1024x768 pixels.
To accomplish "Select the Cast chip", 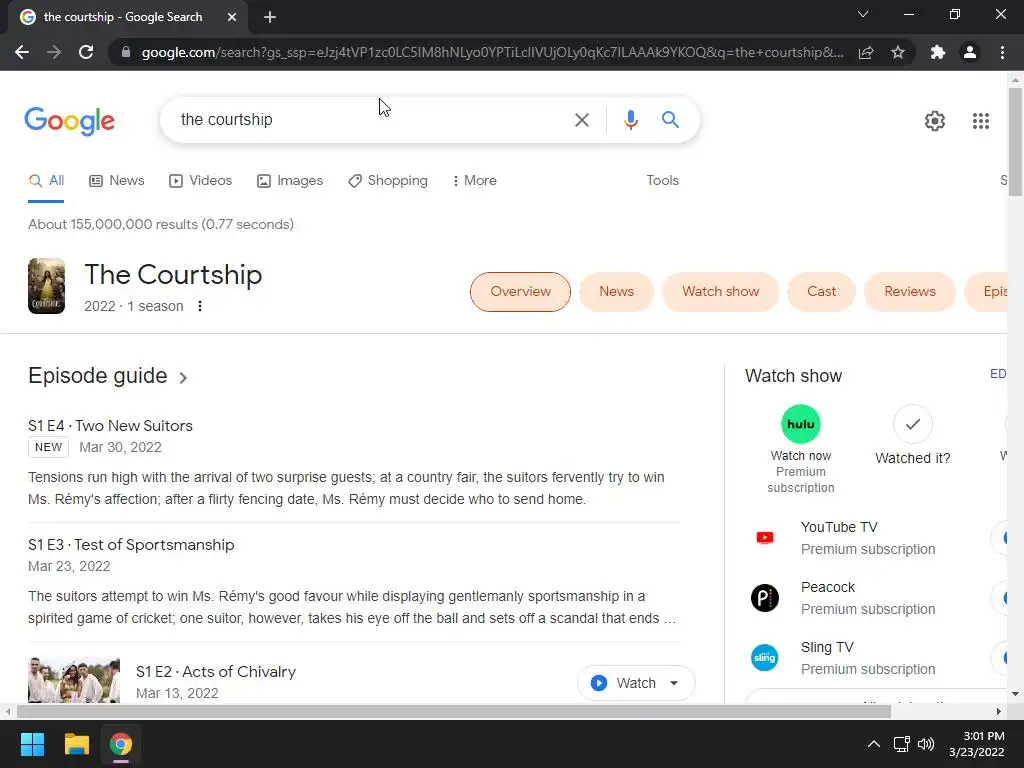I will pos(821,292).
